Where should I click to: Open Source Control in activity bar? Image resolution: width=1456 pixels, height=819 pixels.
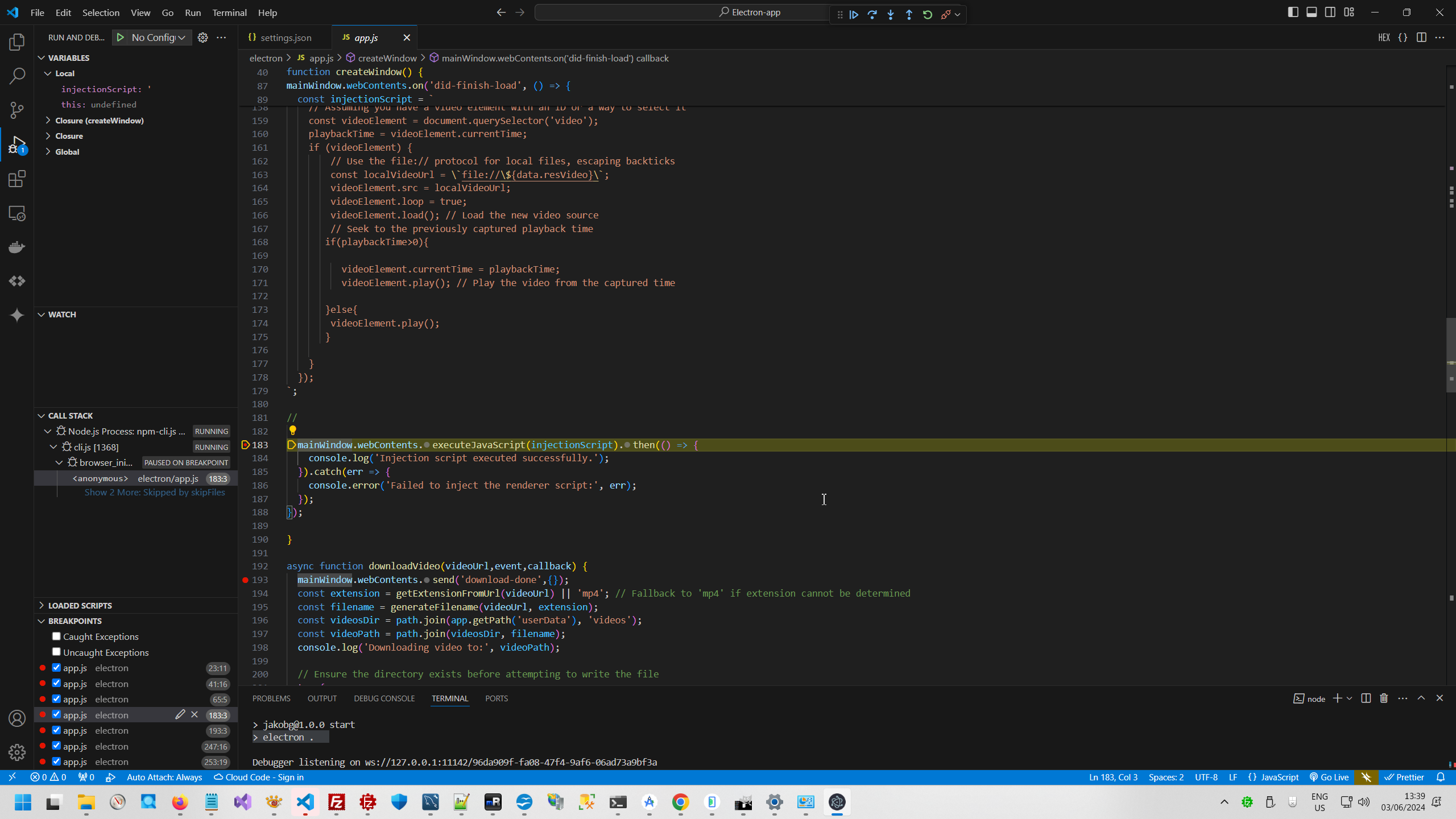click(x=17, y=110)
